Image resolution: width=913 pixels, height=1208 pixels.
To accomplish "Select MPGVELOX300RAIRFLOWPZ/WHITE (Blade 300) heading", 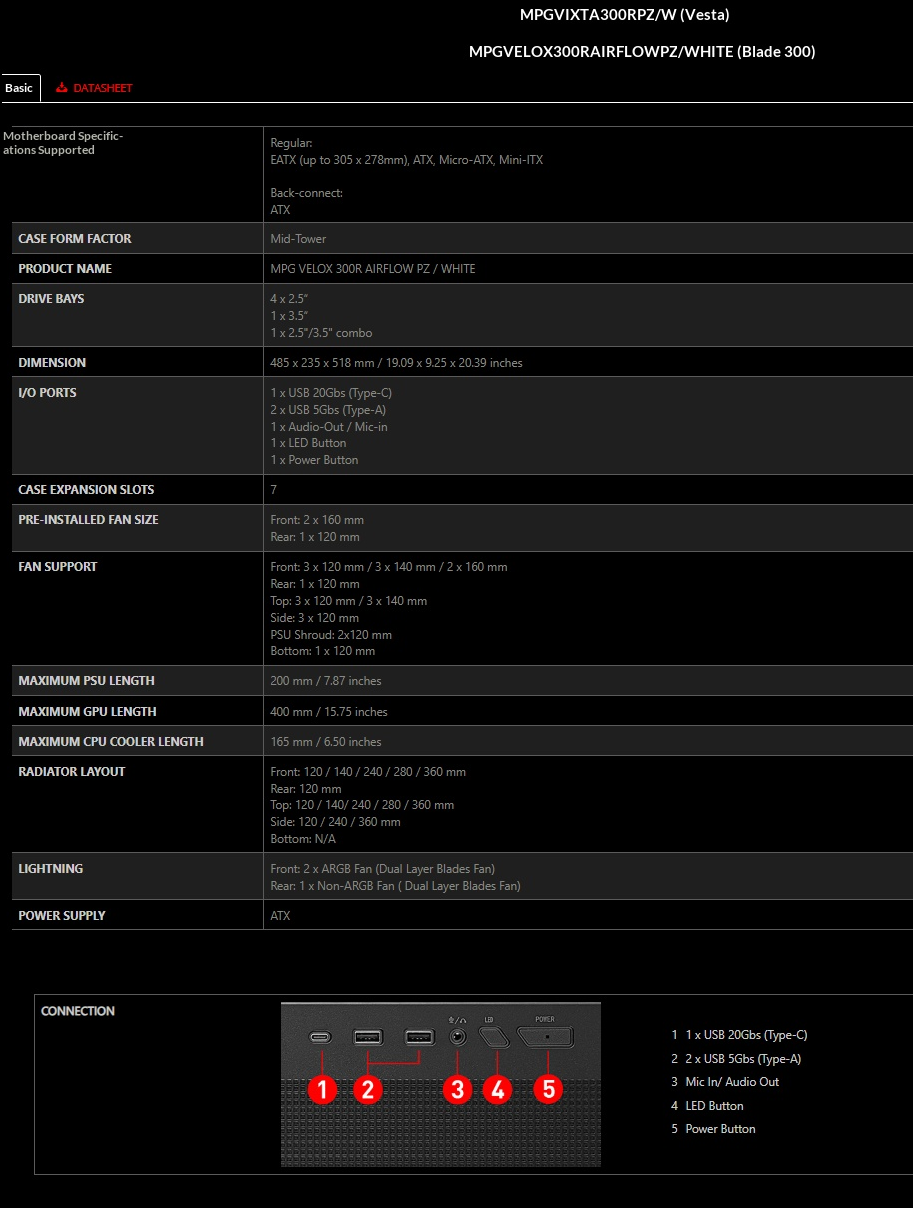I will [x=642, y=52].
